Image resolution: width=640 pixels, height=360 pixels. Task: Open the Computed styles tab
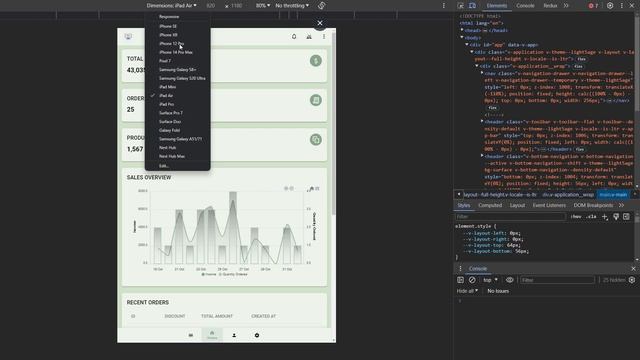pos(490,205)
